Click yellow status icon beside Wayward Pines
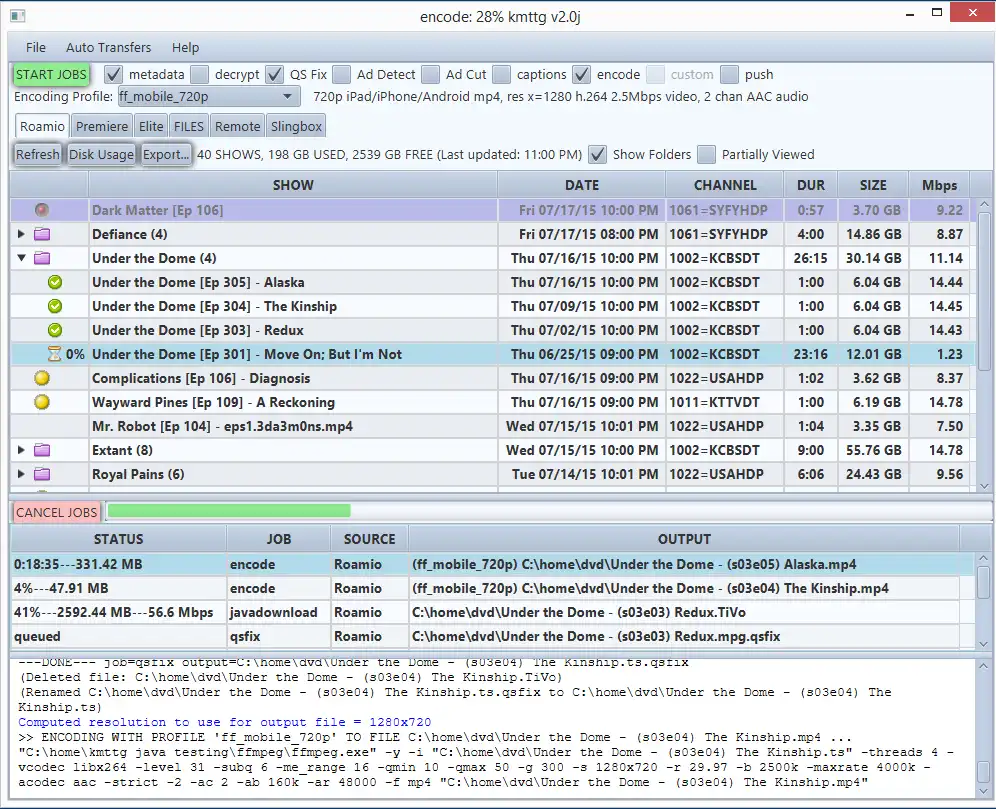Image resolution: width=996 pixels, height=809 pixels. point(42,402)
